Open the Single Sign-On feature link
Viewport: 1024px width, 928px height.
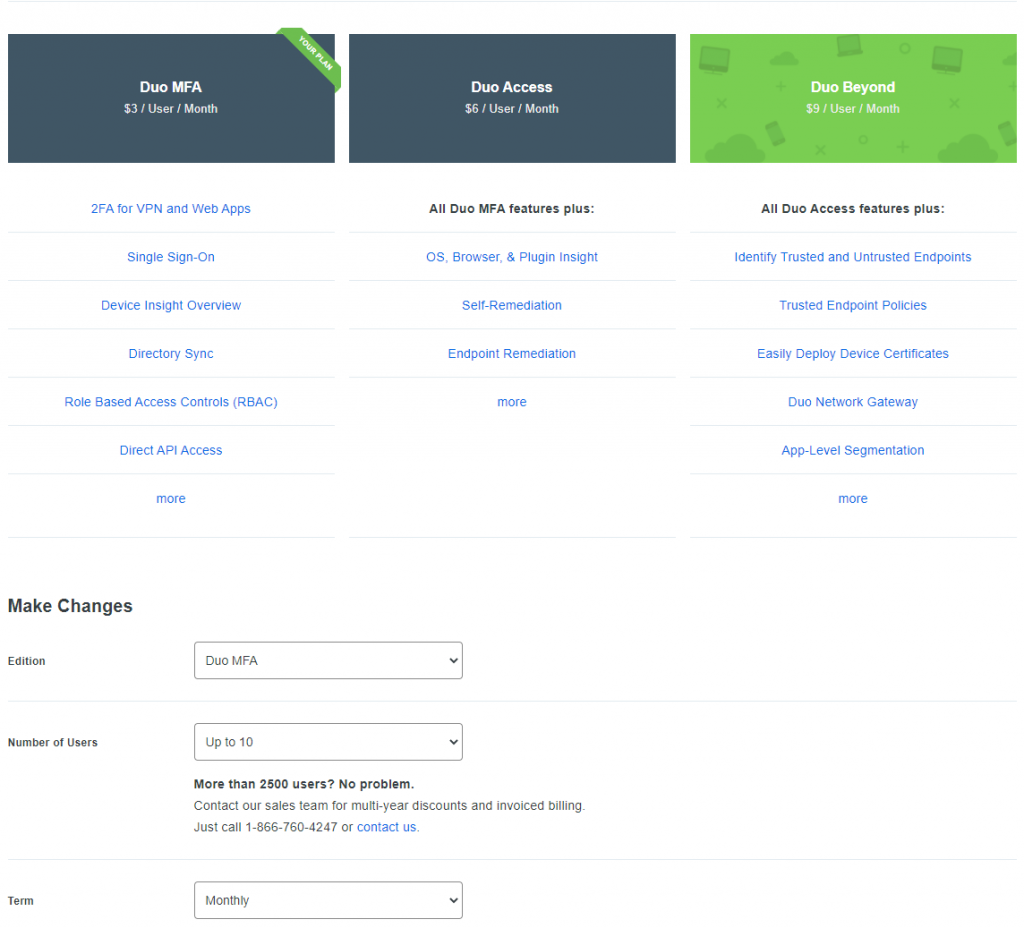[170, 257]
